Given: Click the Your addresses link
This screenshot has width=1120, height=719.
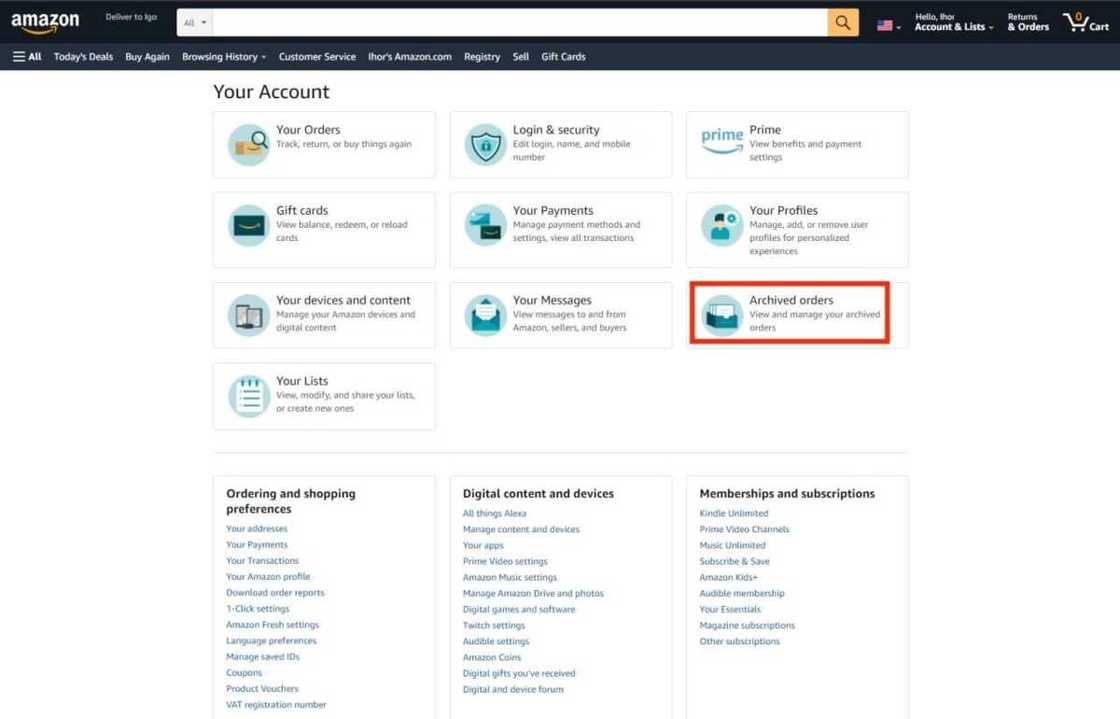Looking at the screenshot, I should pos(256,529).
